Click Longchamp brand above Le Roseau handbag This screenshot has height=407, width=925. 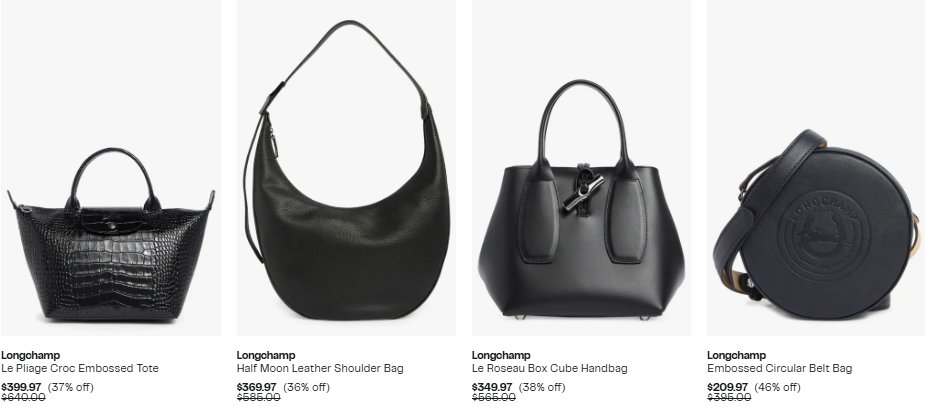point(501,355)
